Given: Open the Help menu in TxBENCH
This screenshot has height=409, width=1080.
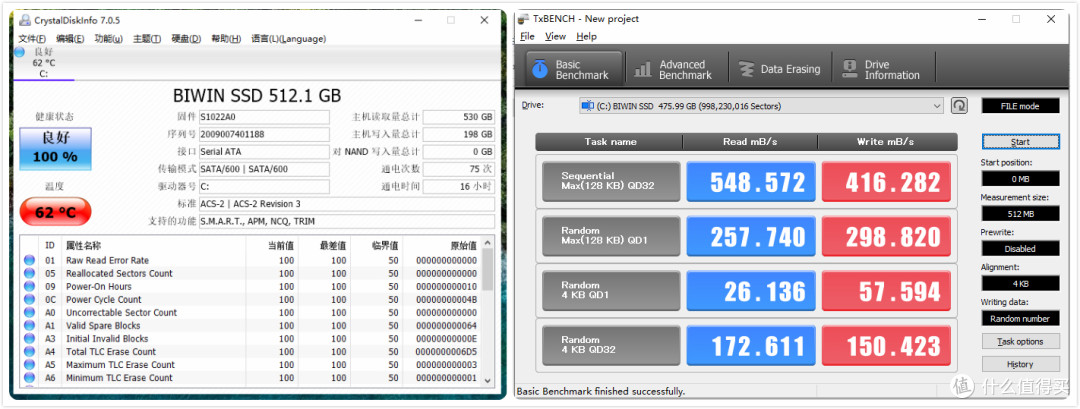Looking at the screenshot, I should pyautogui.click(x=587, y=36).
